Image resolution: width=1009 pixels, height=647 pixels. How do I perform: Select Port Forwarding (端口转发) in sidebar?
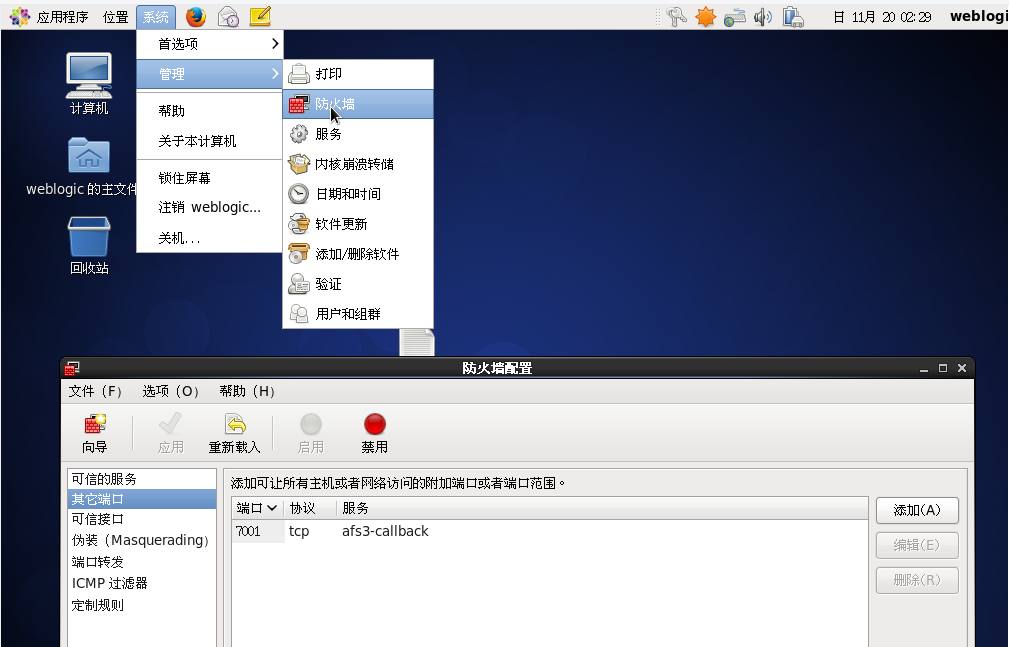[98, 562]
